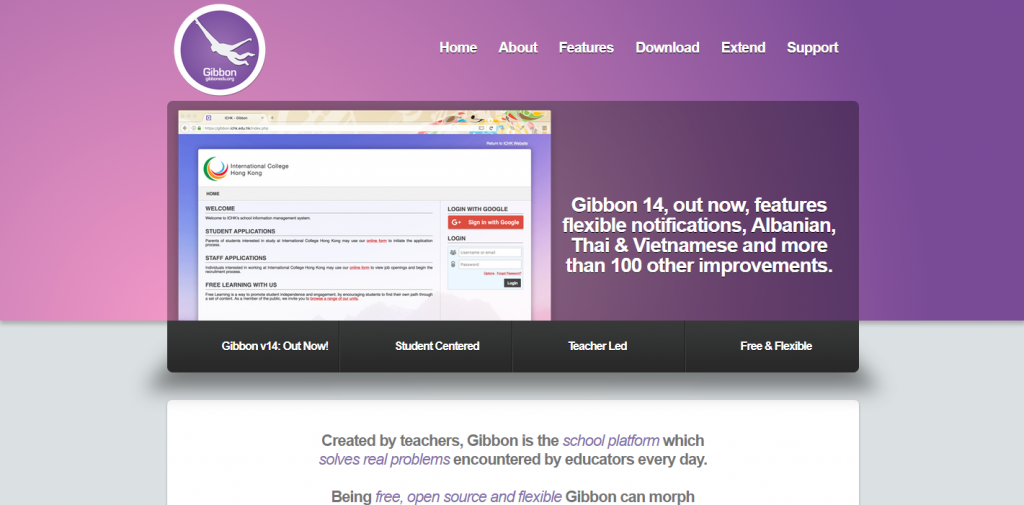Switch to the Teacher Led tab
The width and height of the screenshot is (1024, 505).
click(x=599, y=346)
